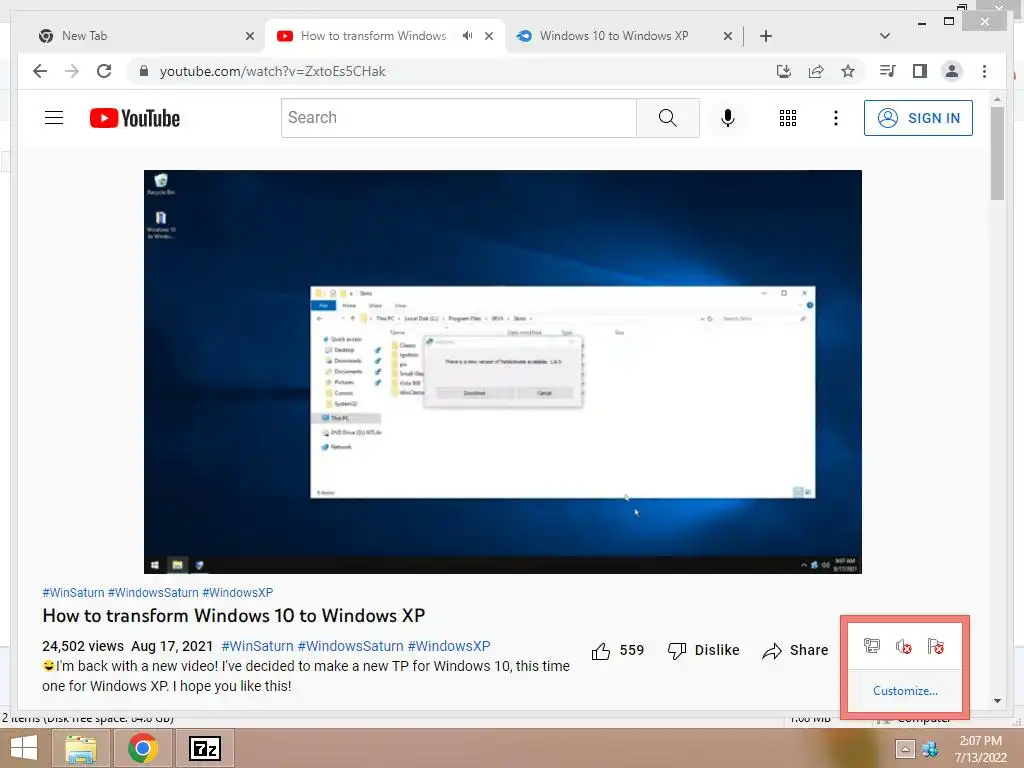Click the vertical scrollbar thumb

tap(997, 153)
